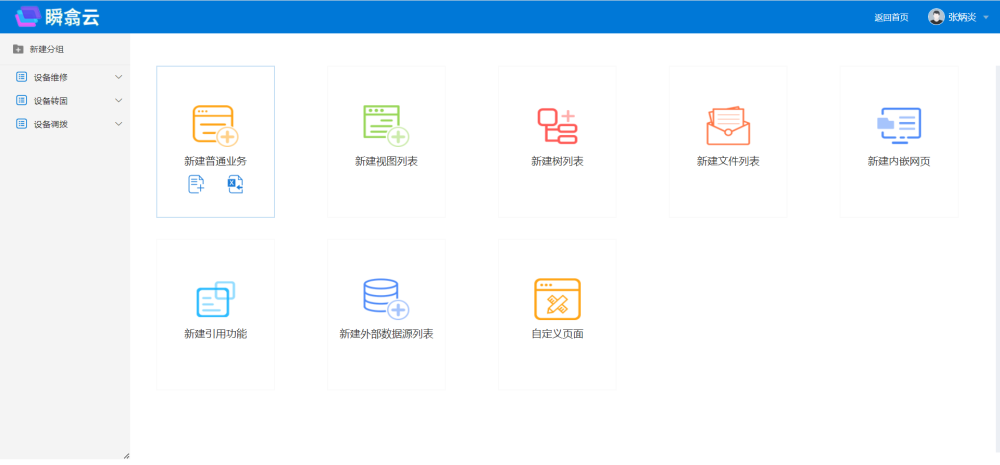Select 设备维修 in the sidebar
Image resolution: width=1000 pixels, height=465 pixels.
(50, 77)
